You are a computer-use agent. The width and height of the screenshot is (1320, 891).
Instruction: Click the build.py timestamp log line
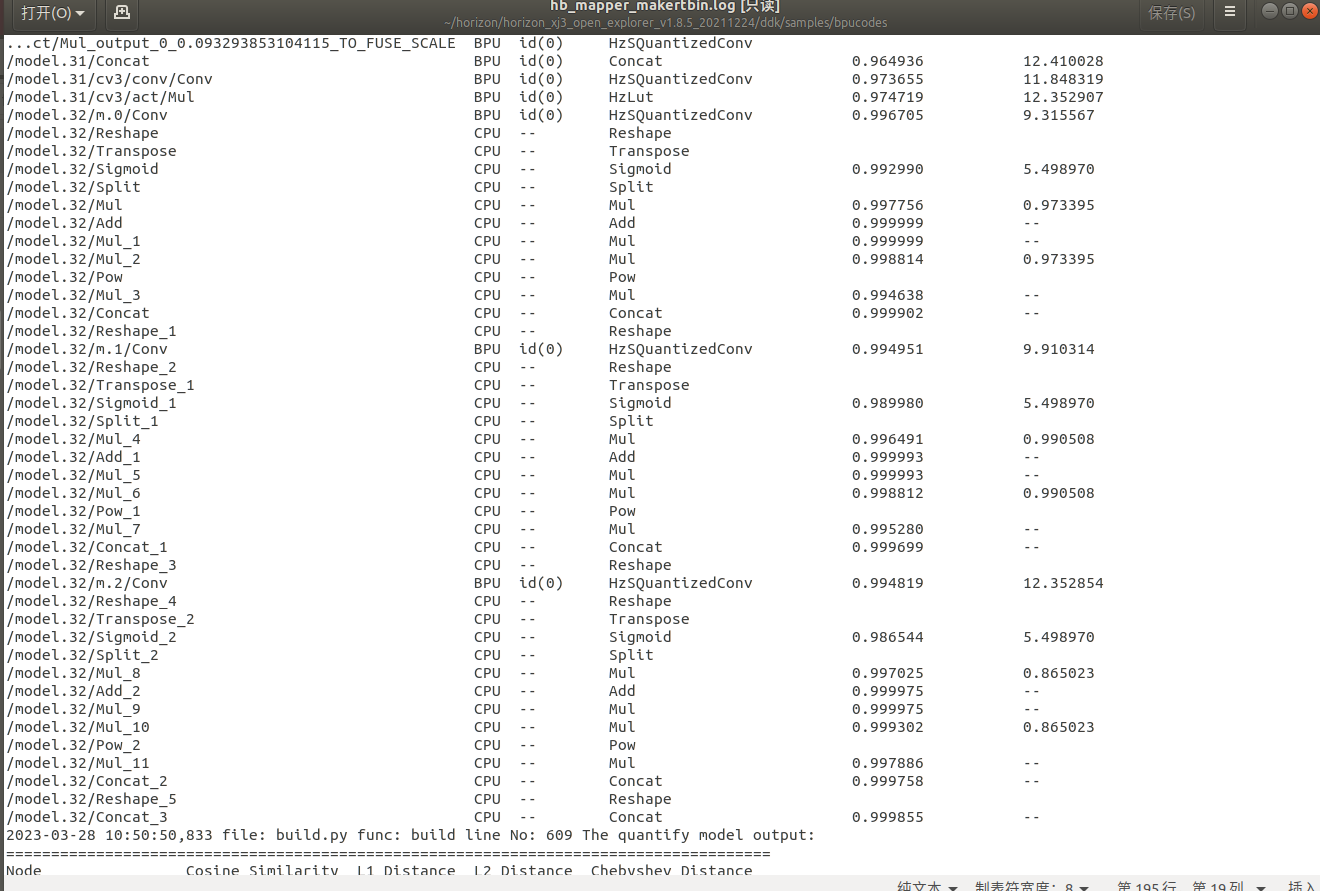[410, 835]
